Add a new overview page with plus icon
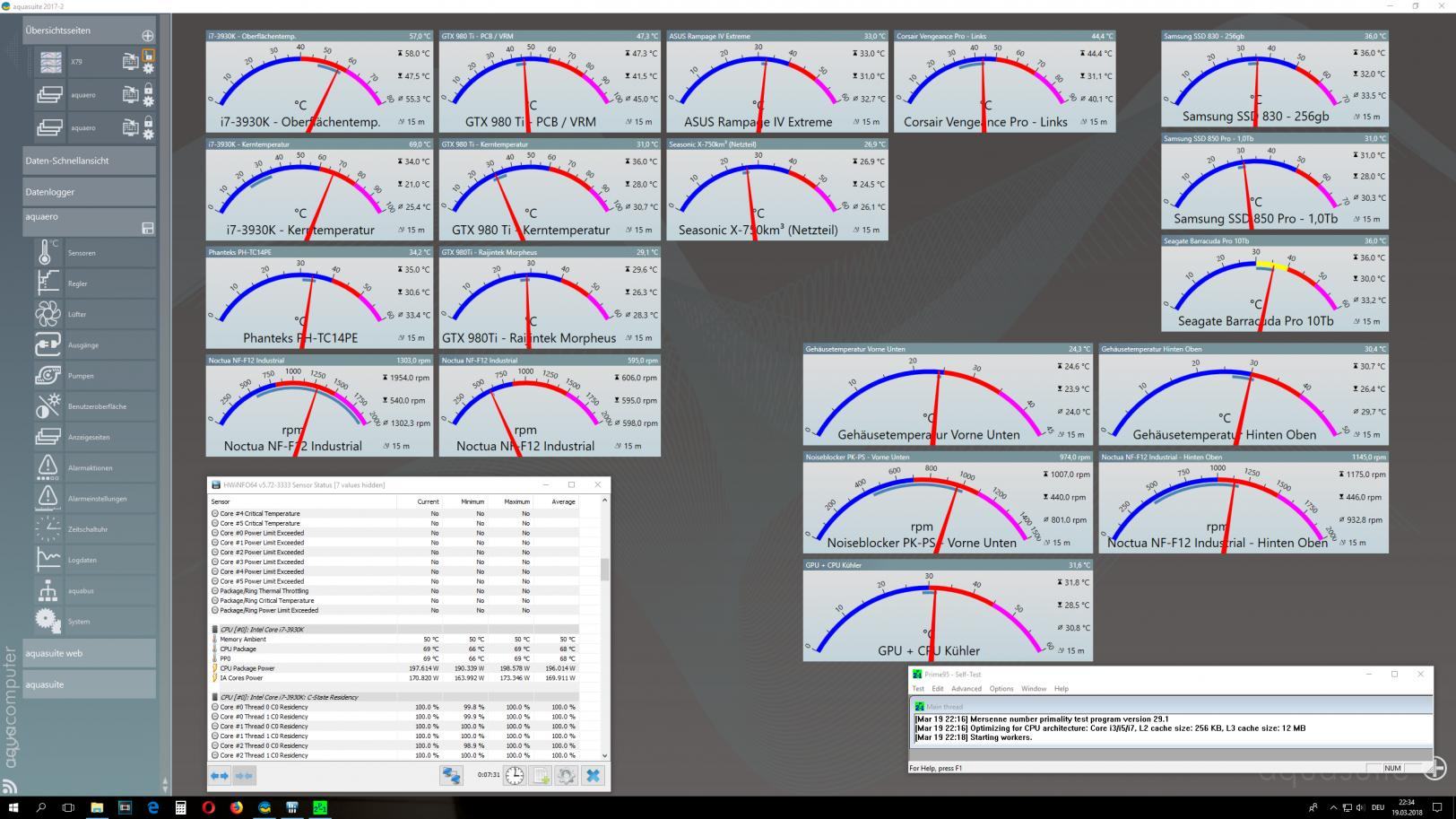Image resolution: width=1456 pixels, height=819 pixels. click(x=147, y=36)
